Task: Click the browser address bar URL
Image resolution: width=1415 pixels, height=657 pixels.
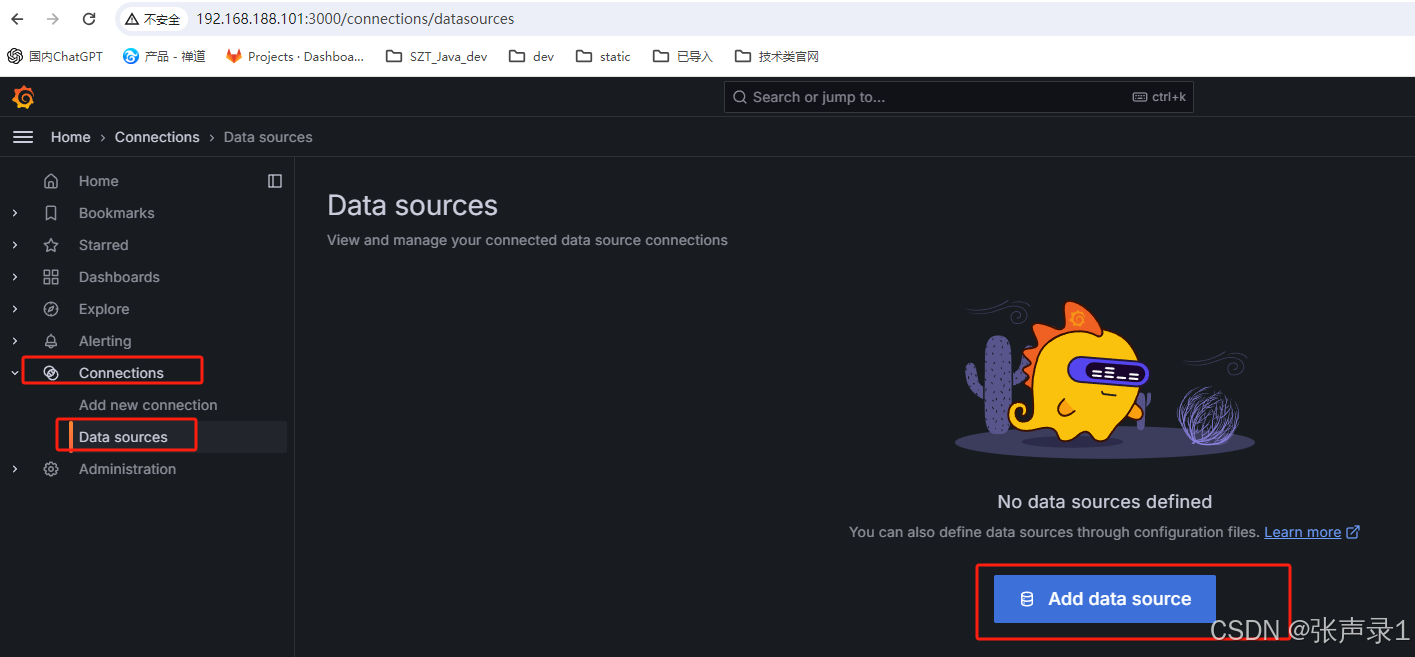Action: [355, 19]
